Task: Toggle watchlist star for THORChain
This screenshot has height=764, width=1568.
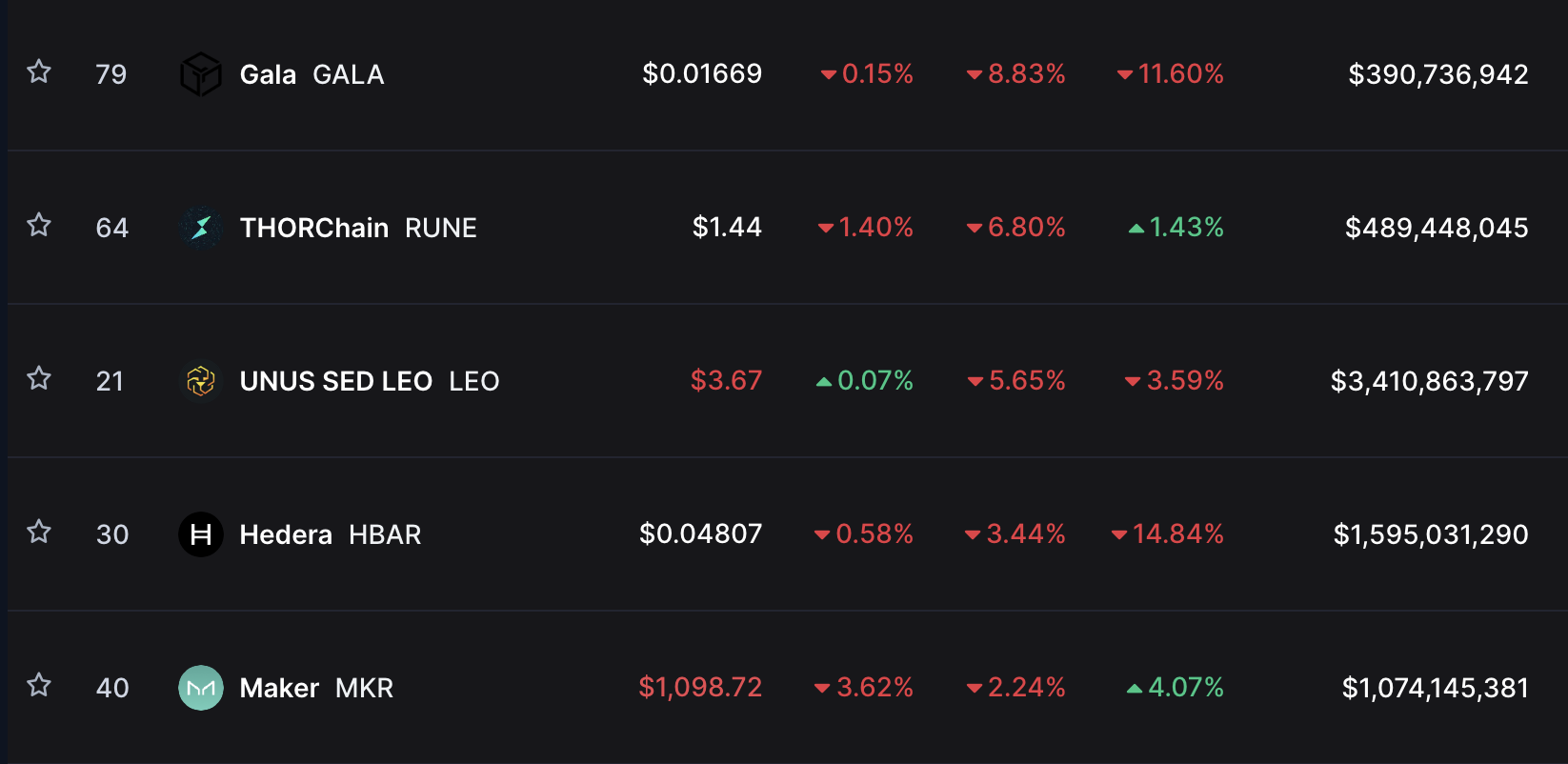Action: pos(39,225)
